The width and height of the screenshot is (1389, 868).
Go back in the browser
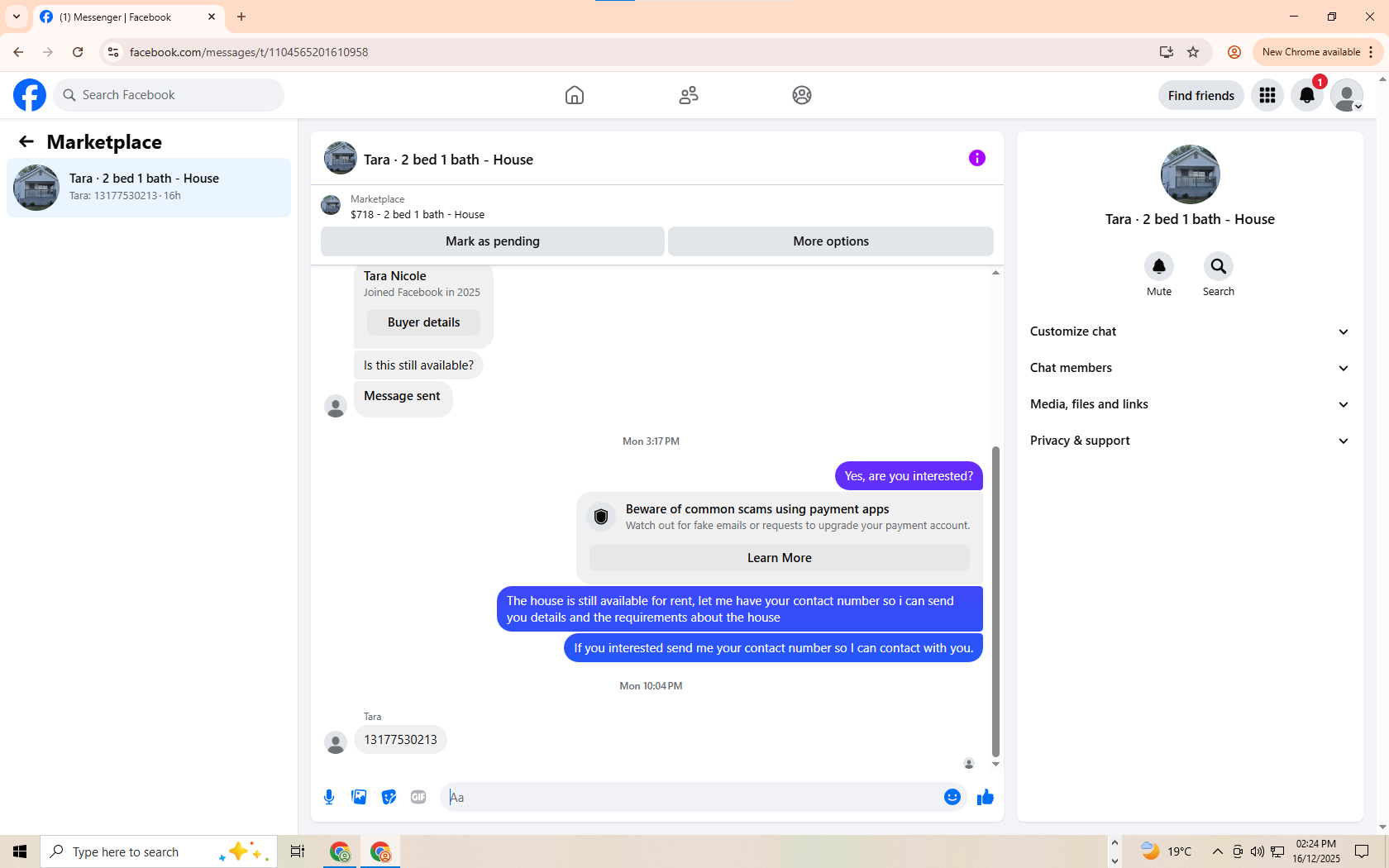(18, 52)
